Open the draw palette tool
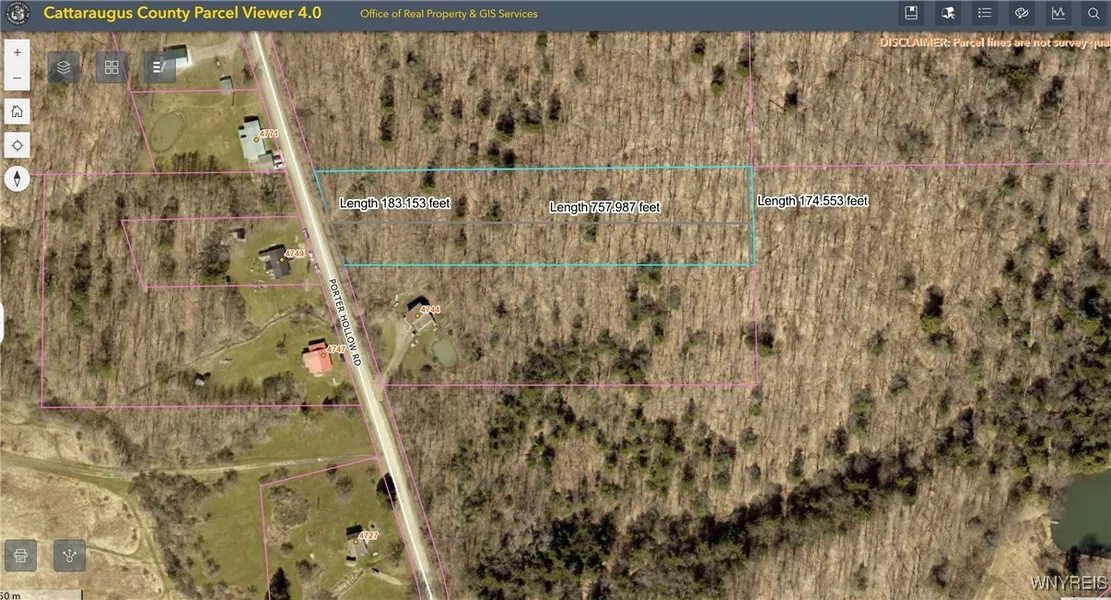 (1021, 13)
